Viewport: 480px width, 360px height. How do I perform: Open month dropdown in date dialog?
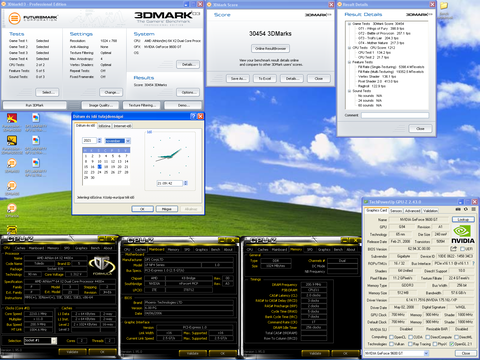[128, 141]
